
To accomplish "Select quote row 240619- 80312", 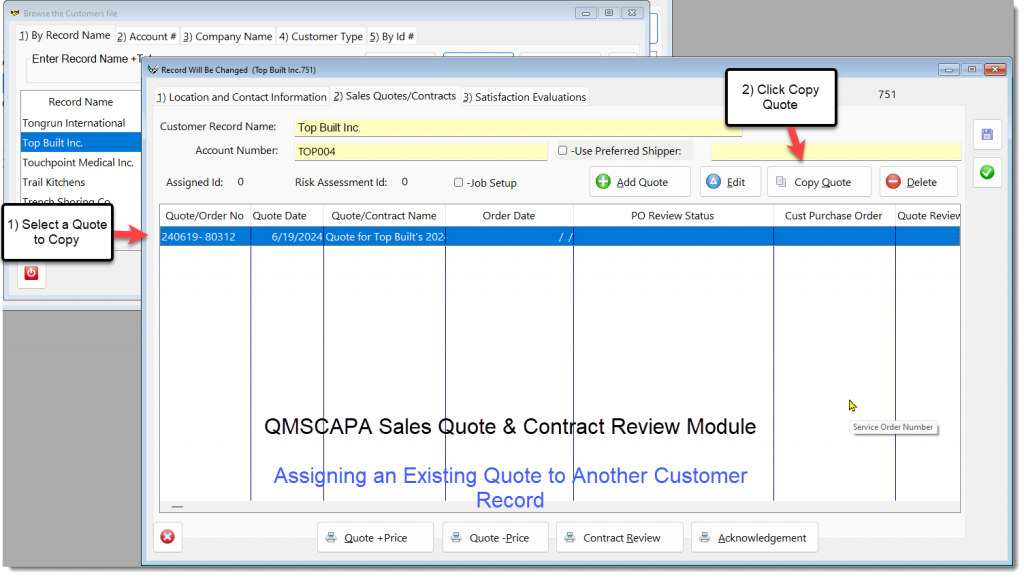I will [x=560, y=237].
